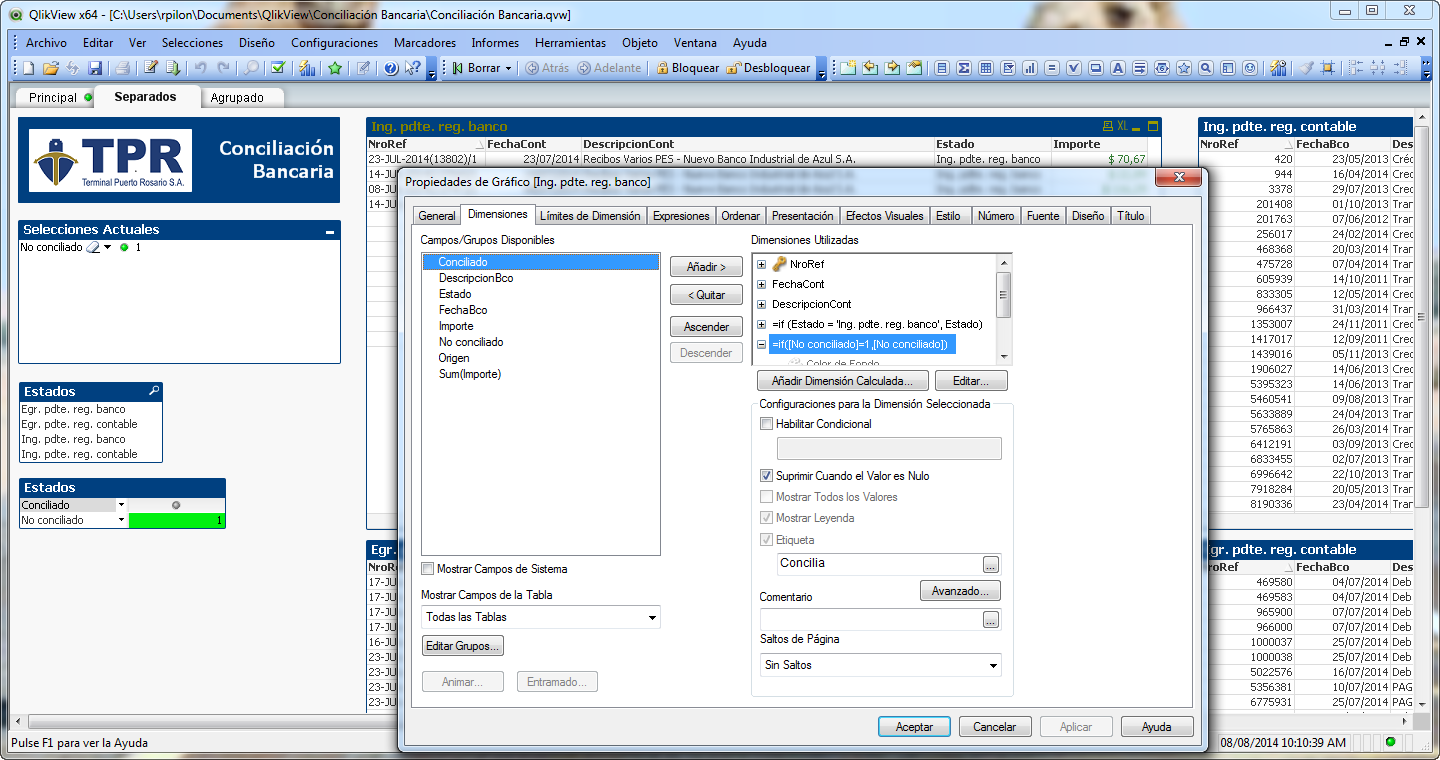Select the Principal sheet tab
Screen dimensions: 1440x760
(x=53, y=98)
